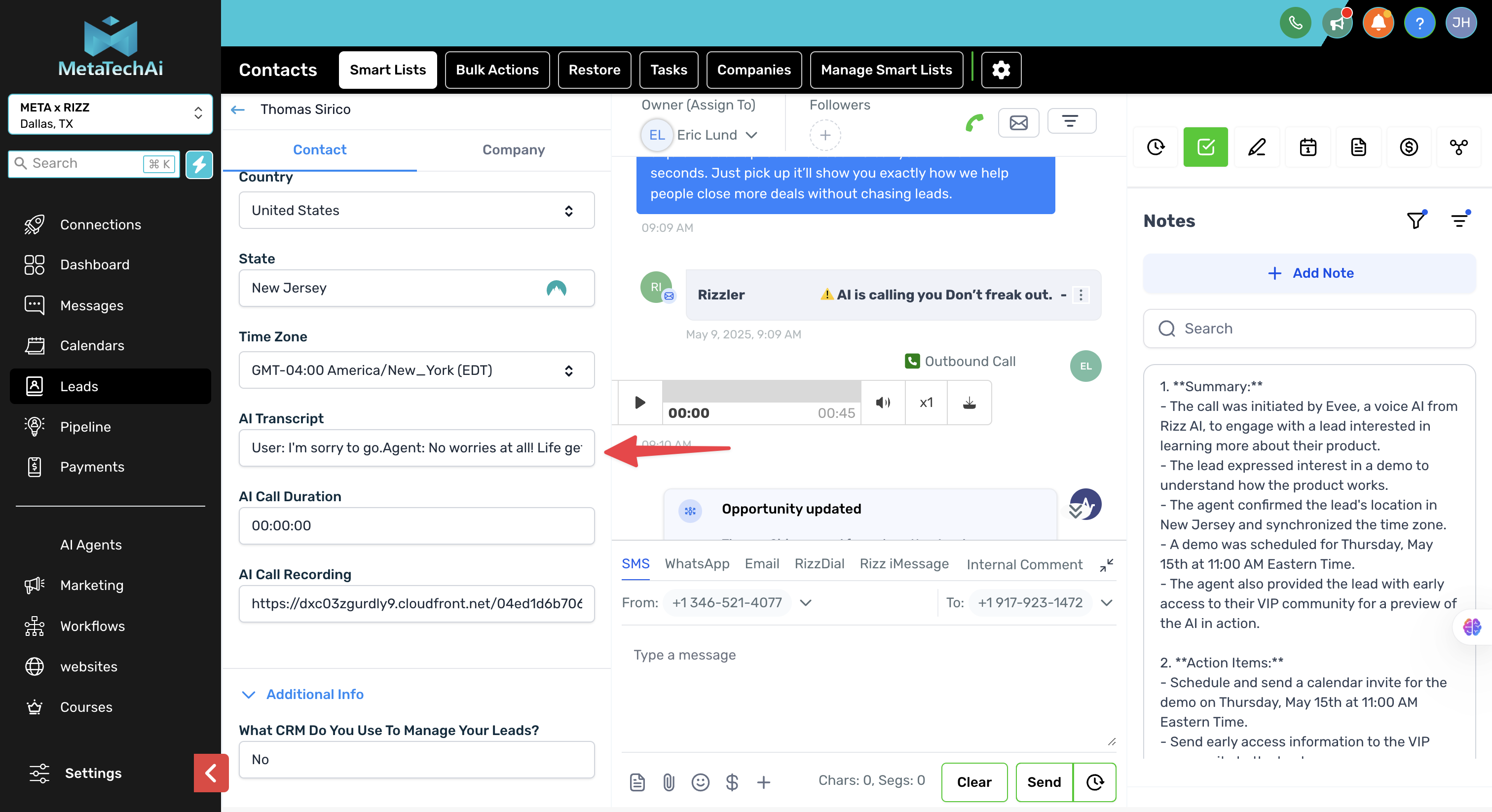Click the Send button
Viewport: 1492px width, 812px height.
[x=1044, y=782]
